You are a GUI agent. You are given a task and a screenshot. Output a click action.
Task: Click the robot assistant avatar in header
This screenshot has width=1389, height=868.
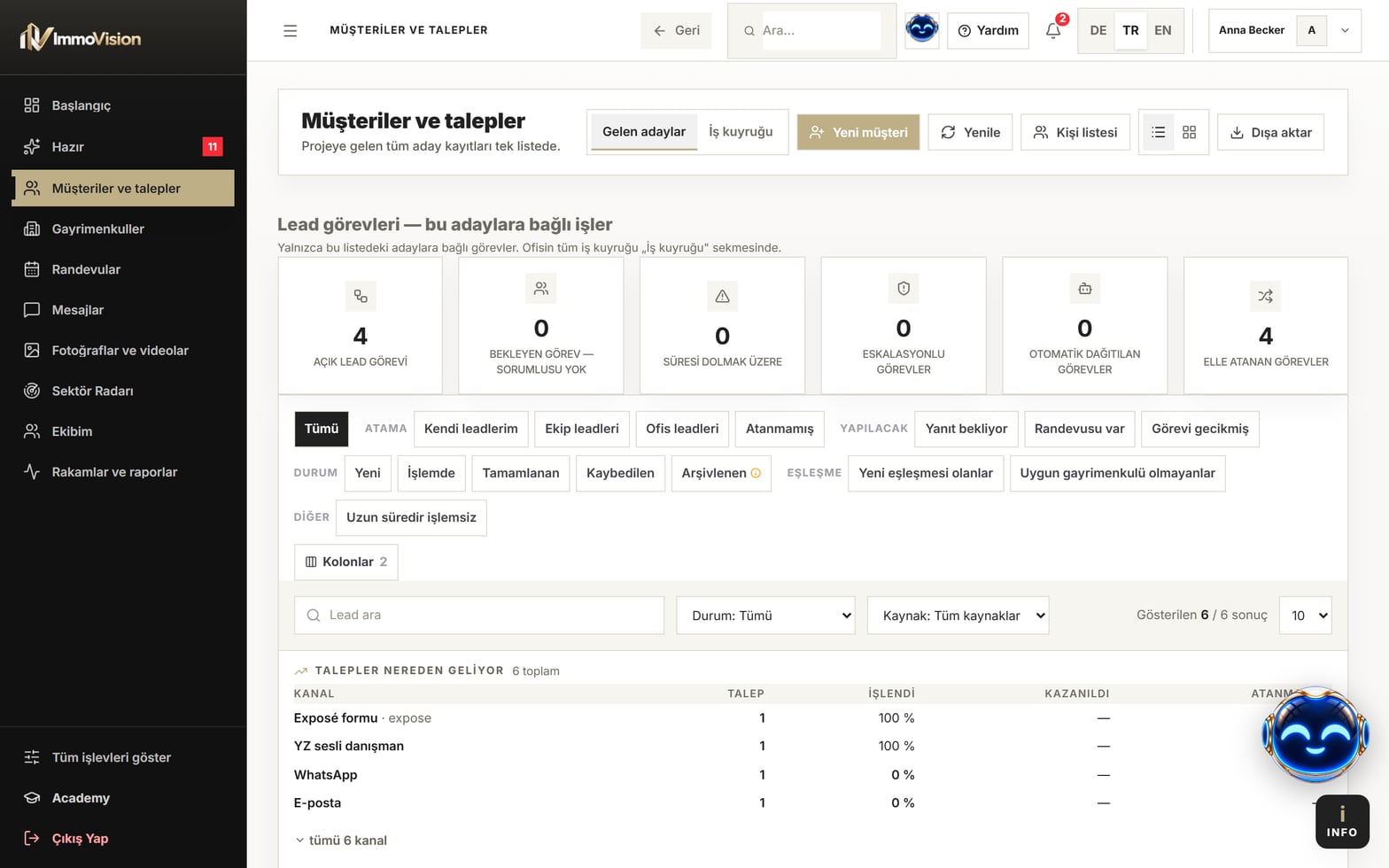[x=921, y=30]
